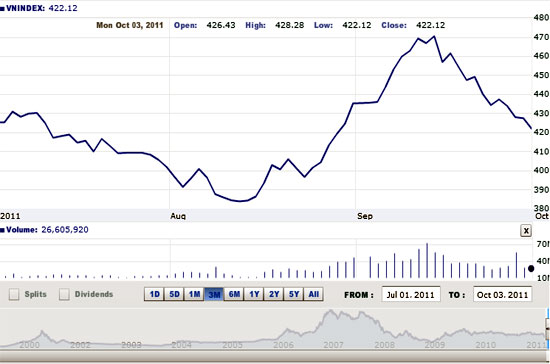Viewport: 550px width, 364px height.
Task: Click the 470 price axis label
Action: pyautogui.click(x=541, y=37)
